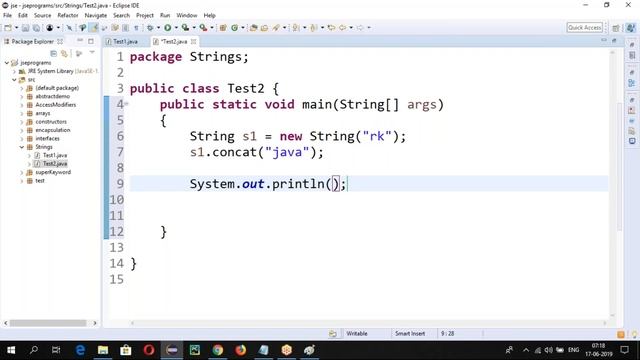The height and width of the screenshot is (360, 640).
Task: Click the Back navigation arrow icon
Action: coord(342,28)
